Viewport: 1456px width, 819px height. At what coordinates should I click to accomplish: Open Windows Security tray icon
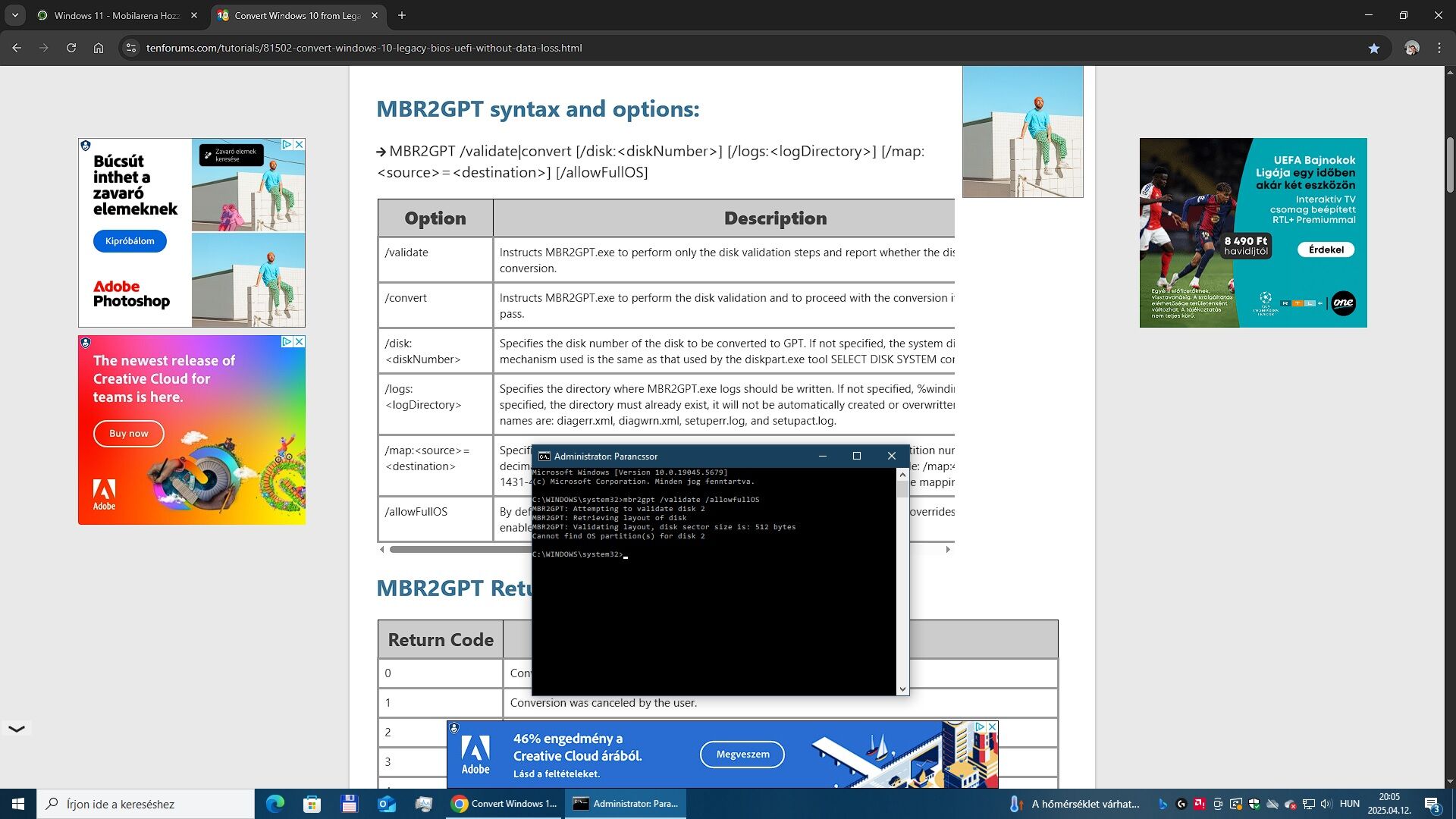click(1254, 804)
